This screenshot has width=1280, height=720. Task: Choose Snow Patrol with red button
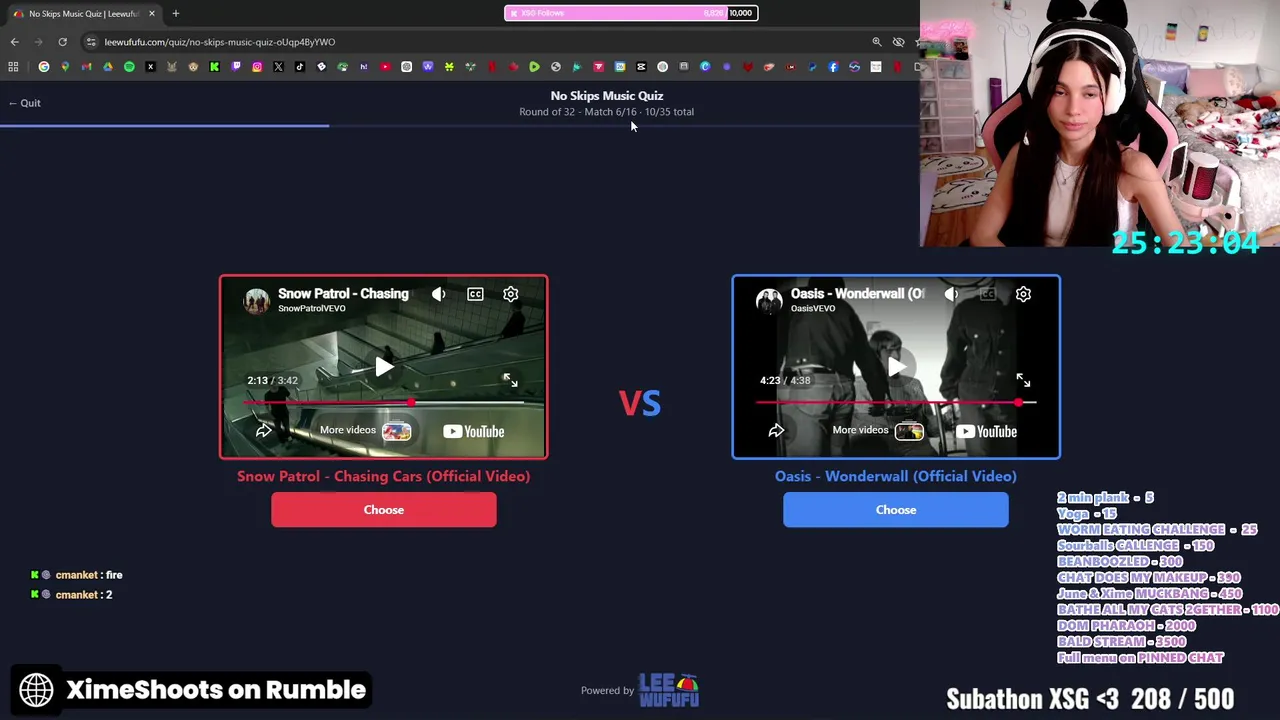tap(384, 510)
